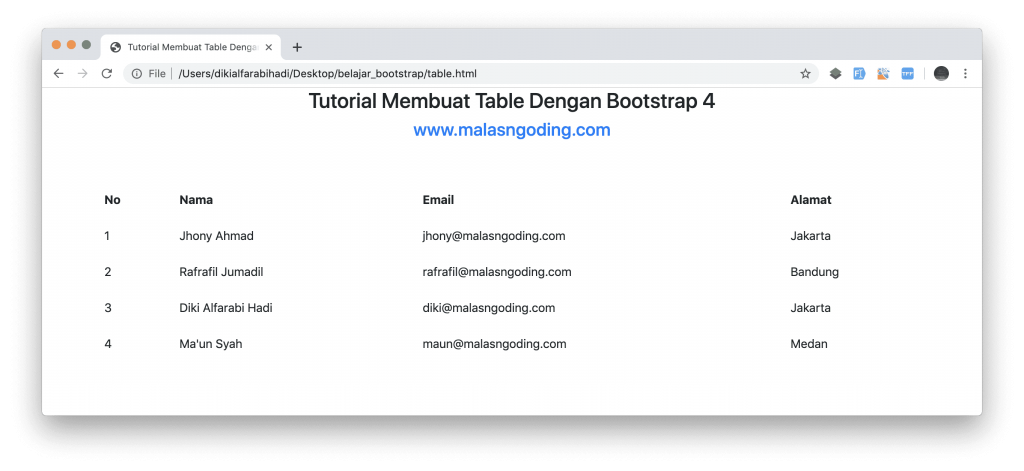This screenshot has height=471, width=1024.
Task: Reload the page with the refresh icon
Action: (106, 74)
